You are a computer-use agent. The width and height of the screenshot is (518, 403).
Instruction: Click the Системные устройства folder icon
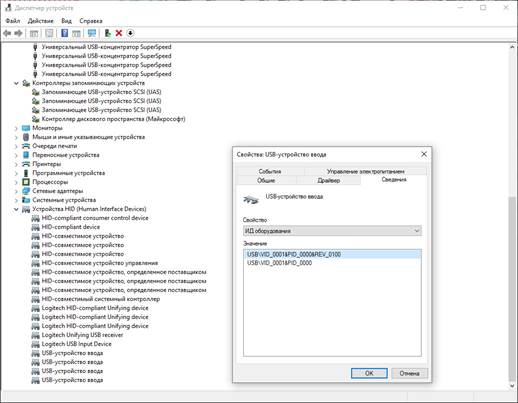tap(26, 200)
